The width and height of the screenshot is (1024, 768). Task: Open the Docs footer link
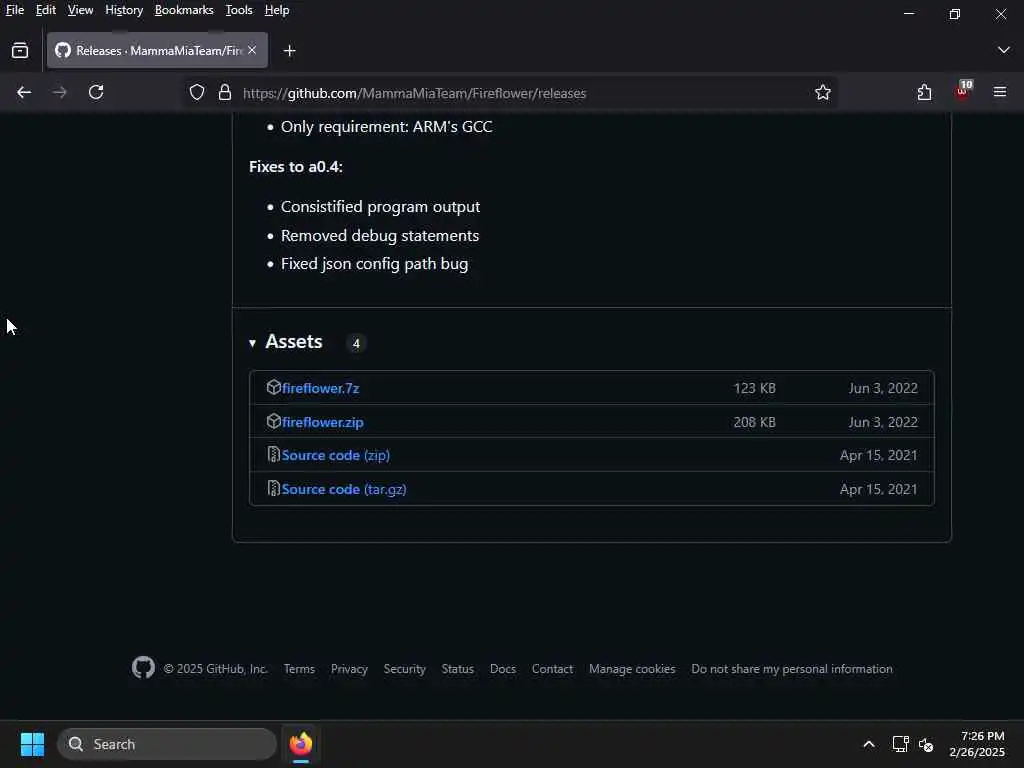503,669
